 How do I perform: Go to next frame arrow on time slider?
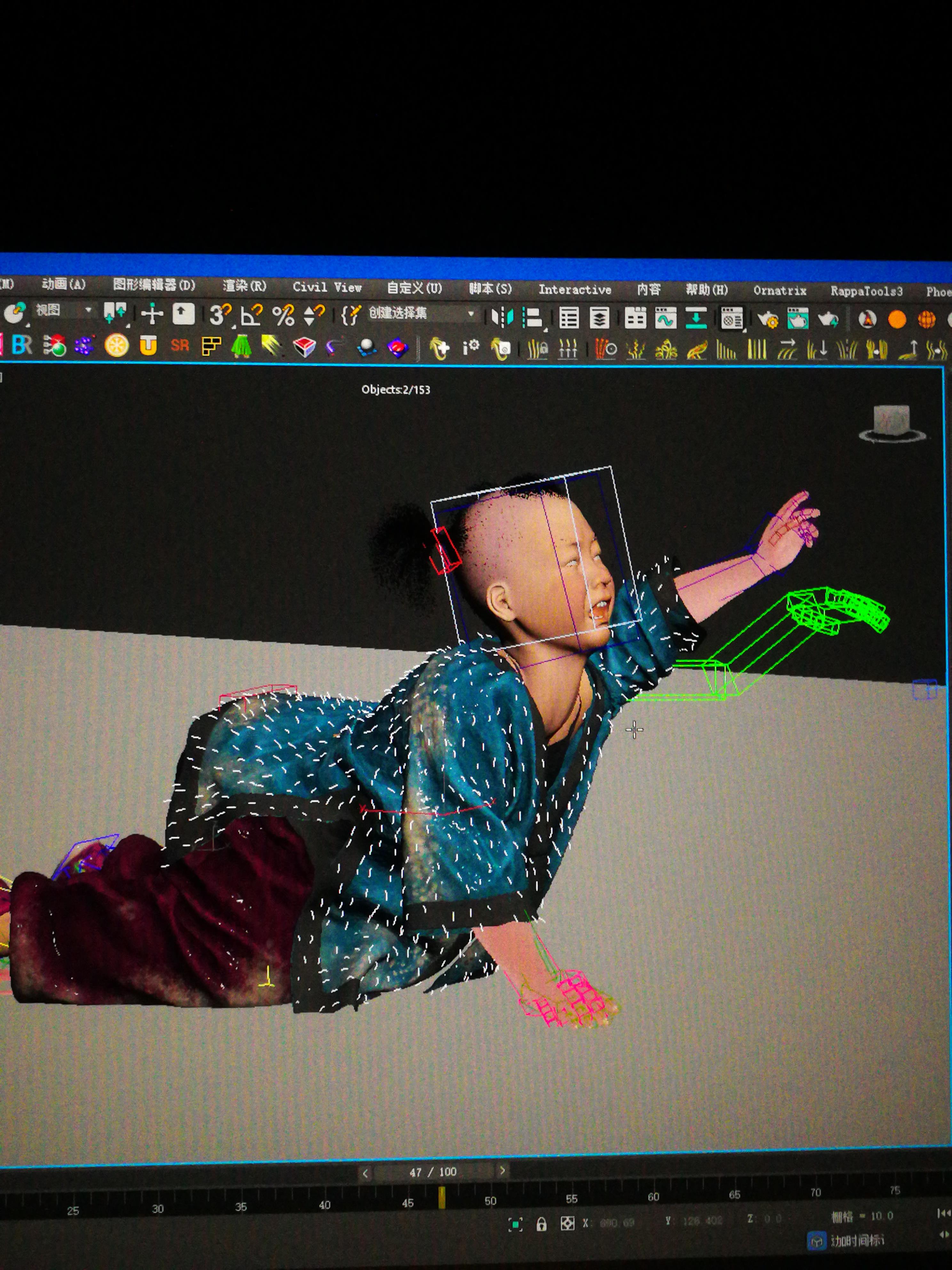[502, 1170]
